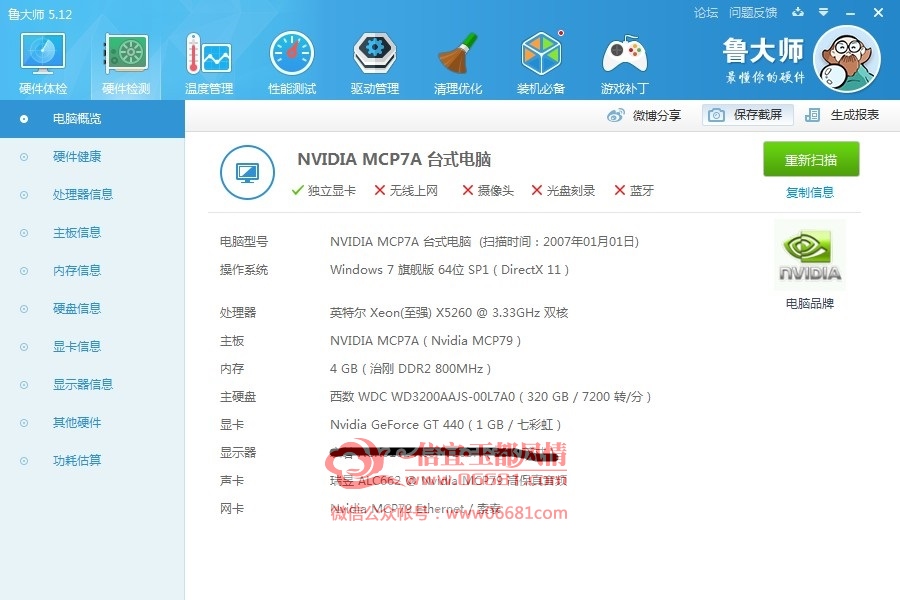
Task: Click the 处理器 row label
Action: click(238, 313)
